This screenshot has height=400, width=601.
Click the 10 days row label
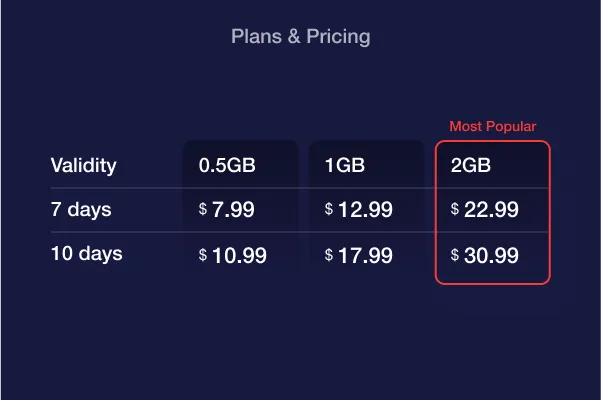[x=86, y=254]
